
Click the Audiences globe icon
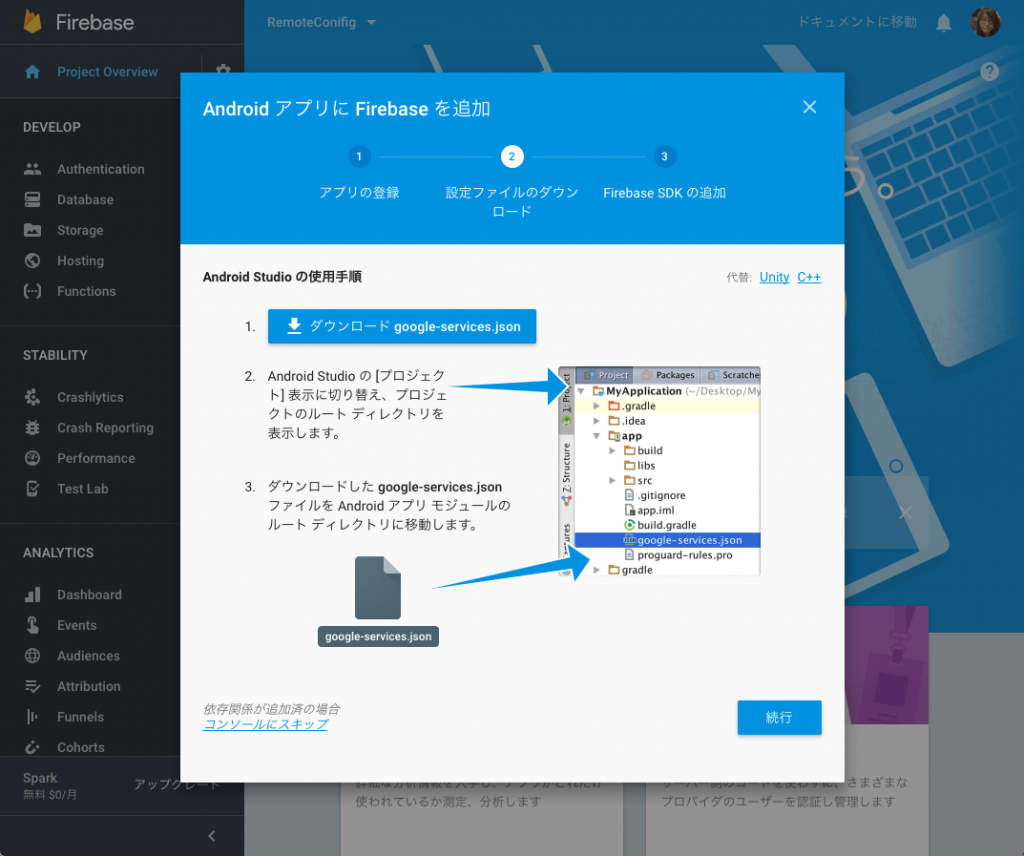tap(32, 656)
